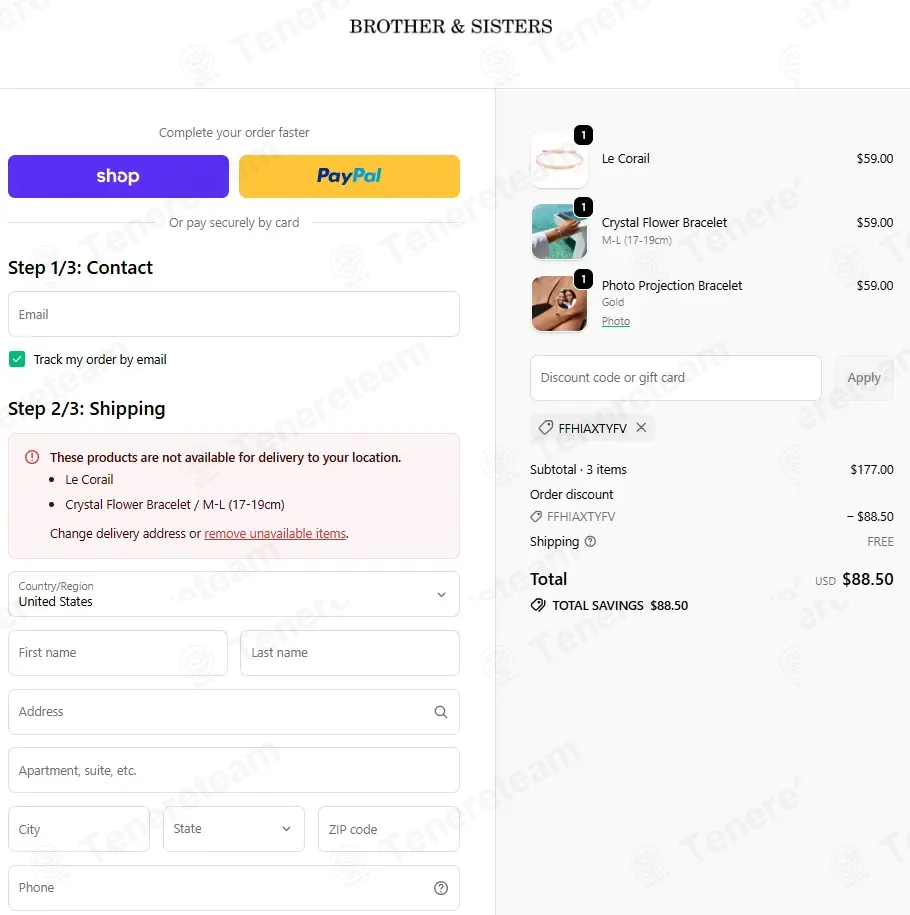This screenshot has width=910, height=915.
Task: Click the applied discount tag icon chip
Action: [546, 428]
